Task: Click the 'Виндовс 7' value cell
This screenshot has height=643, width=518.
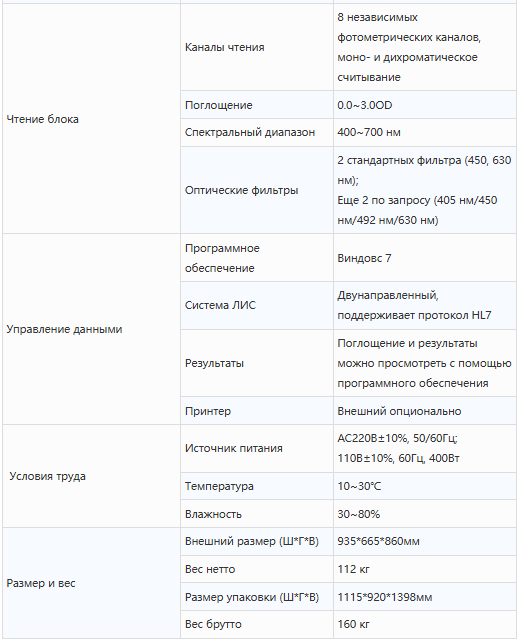Action: click(x=424, y=258)
